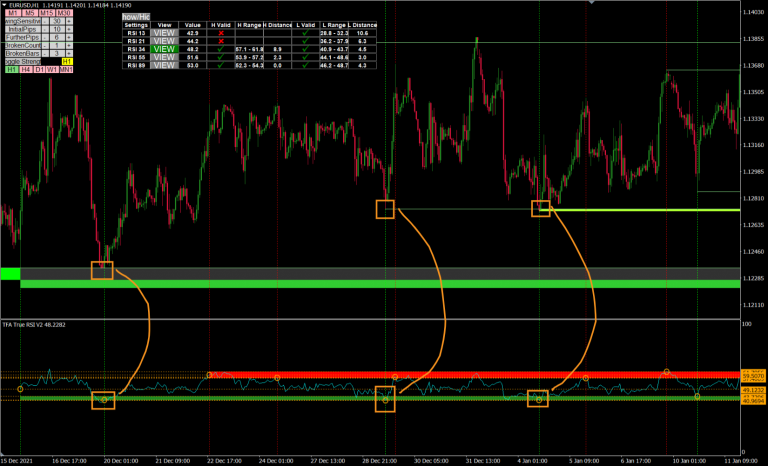Click the orange square marker on 28 Dec price low
This screenshot has width=768, height=466.
click(x=385, y=209)
